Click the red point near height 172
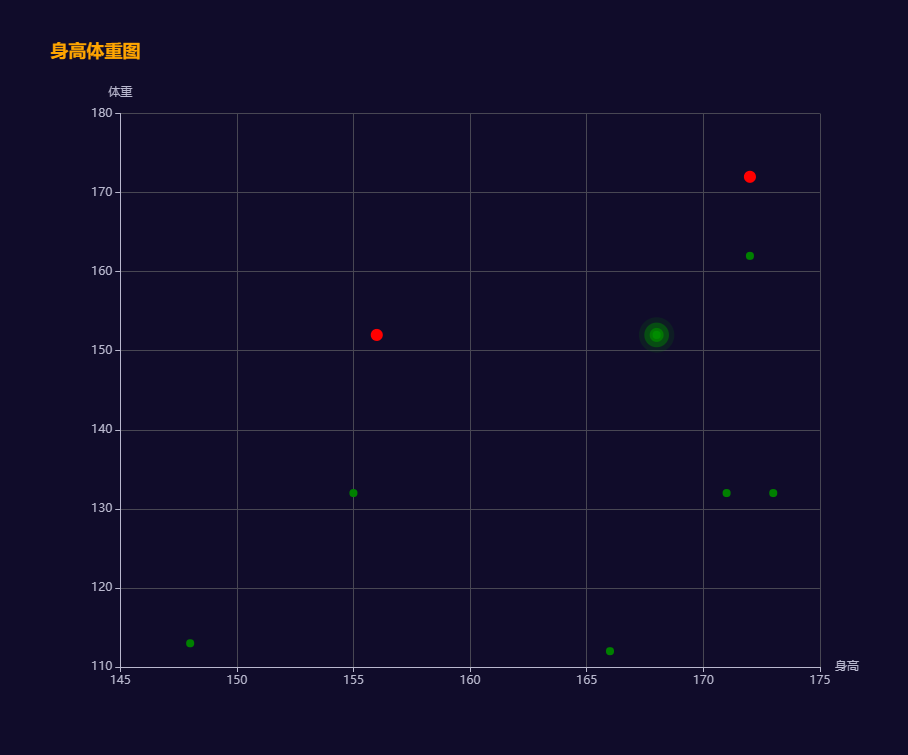This screenshot has width=908, height=755. coord(749,177)
